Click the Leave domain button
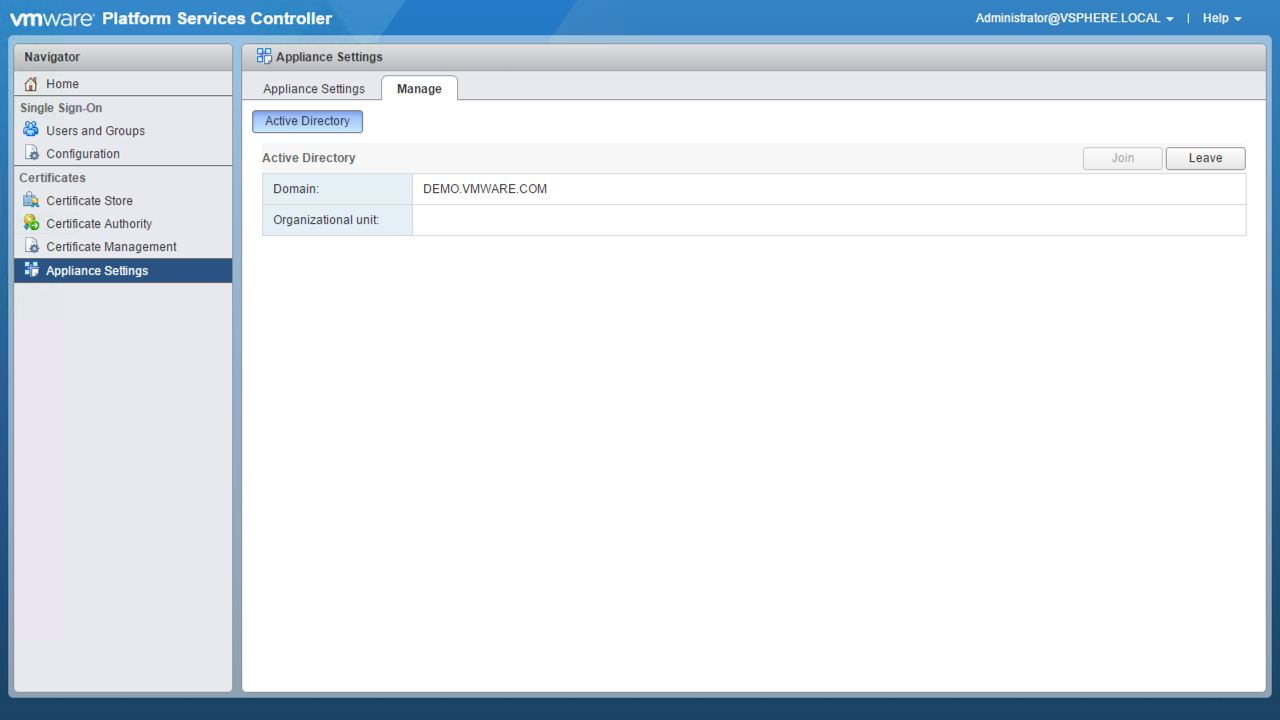The height and width of the screenshot is (720, 1280). coord(1205,158)
